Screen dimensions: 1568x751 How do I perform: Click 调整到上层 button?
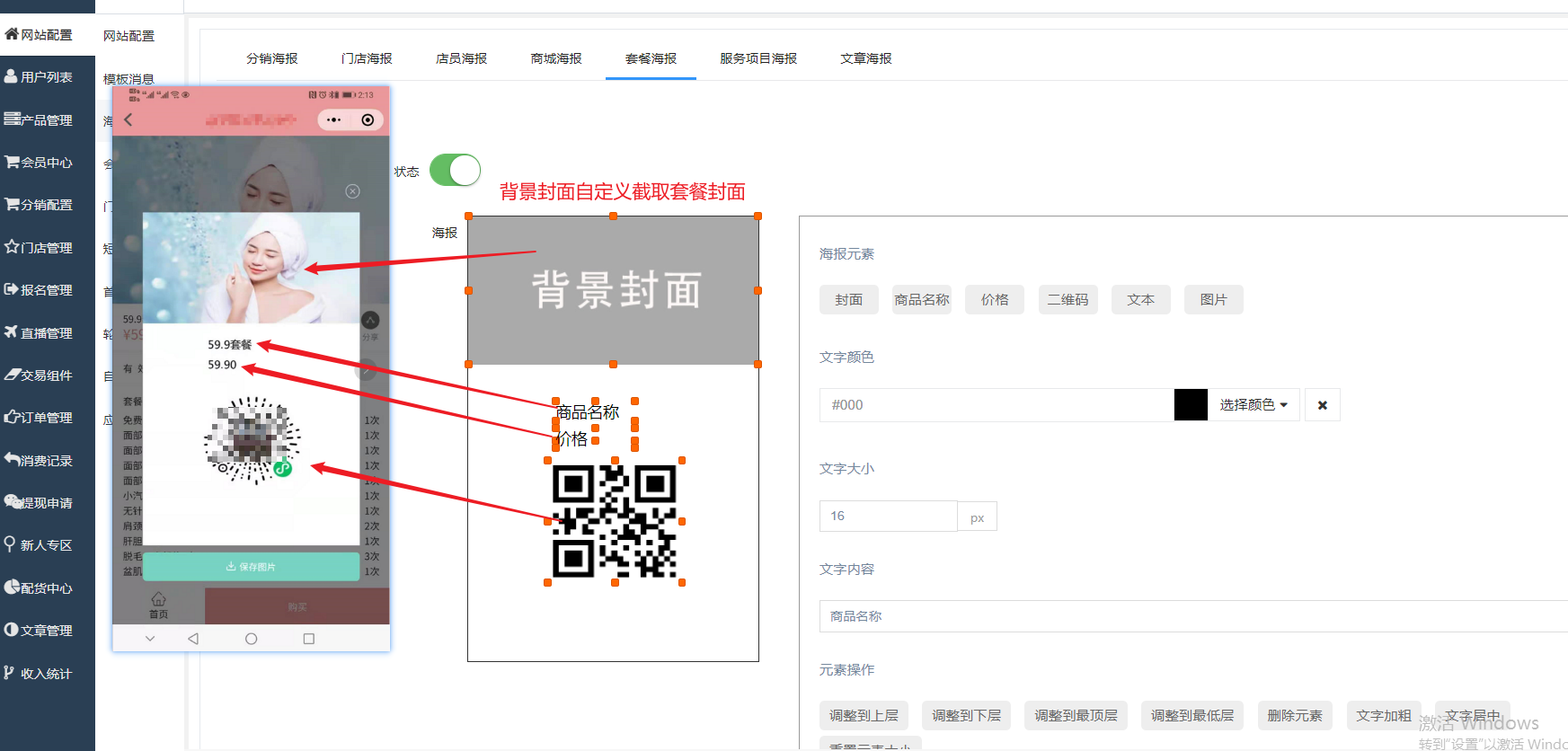click(864, 716)
